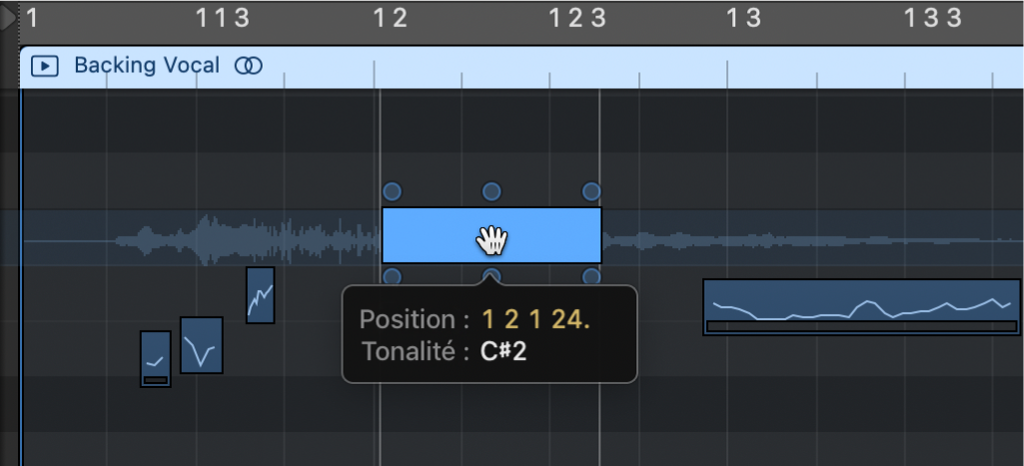Click ruler position 1 1 3
The image size is (1024, 466).
(222, 17)
